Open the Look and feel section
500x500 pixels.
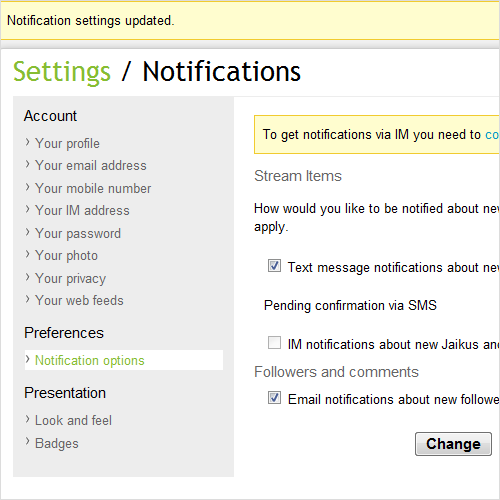click(x=73, y=420)
